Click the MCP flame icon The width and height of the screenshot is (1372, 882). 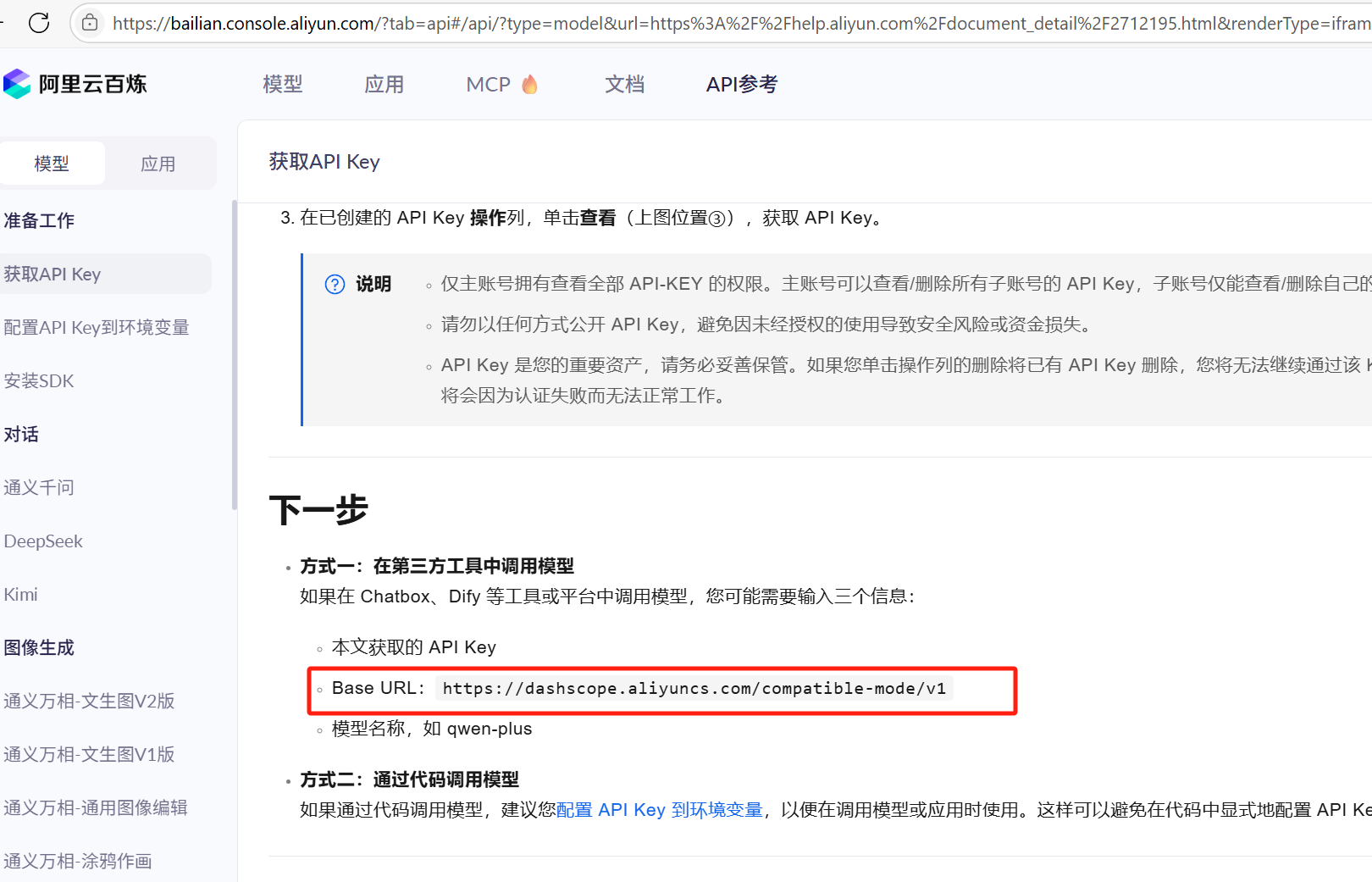[530, 84]
